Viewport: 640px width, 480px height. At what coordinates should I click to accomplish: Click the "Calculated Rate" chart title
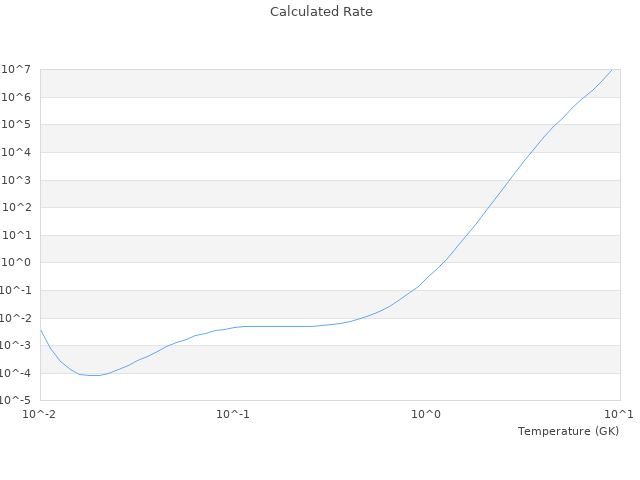point(321,12)
